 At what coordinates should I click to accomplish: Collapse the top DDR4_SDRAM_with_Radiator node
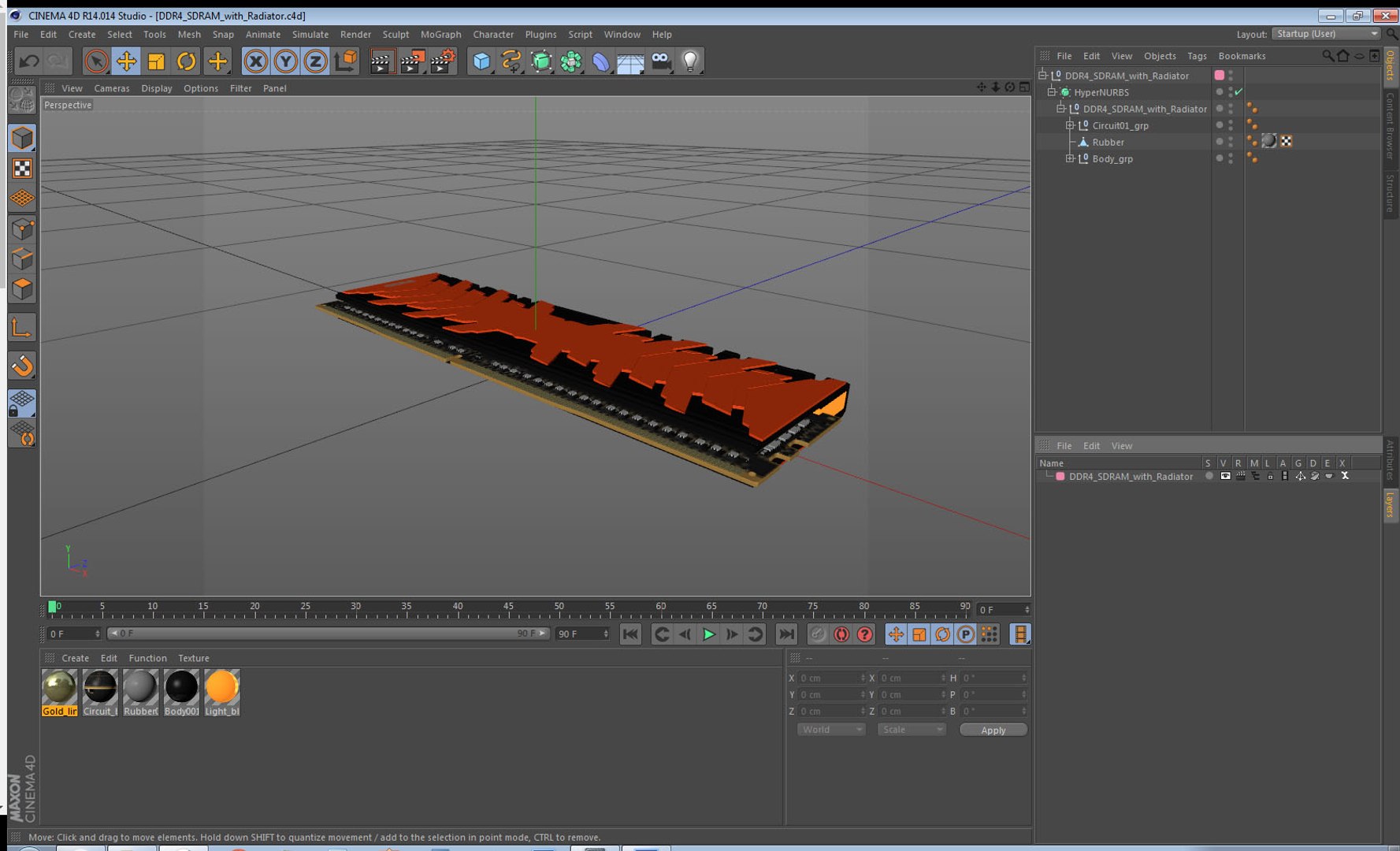pyautogui.click(x=1042, y=76)
